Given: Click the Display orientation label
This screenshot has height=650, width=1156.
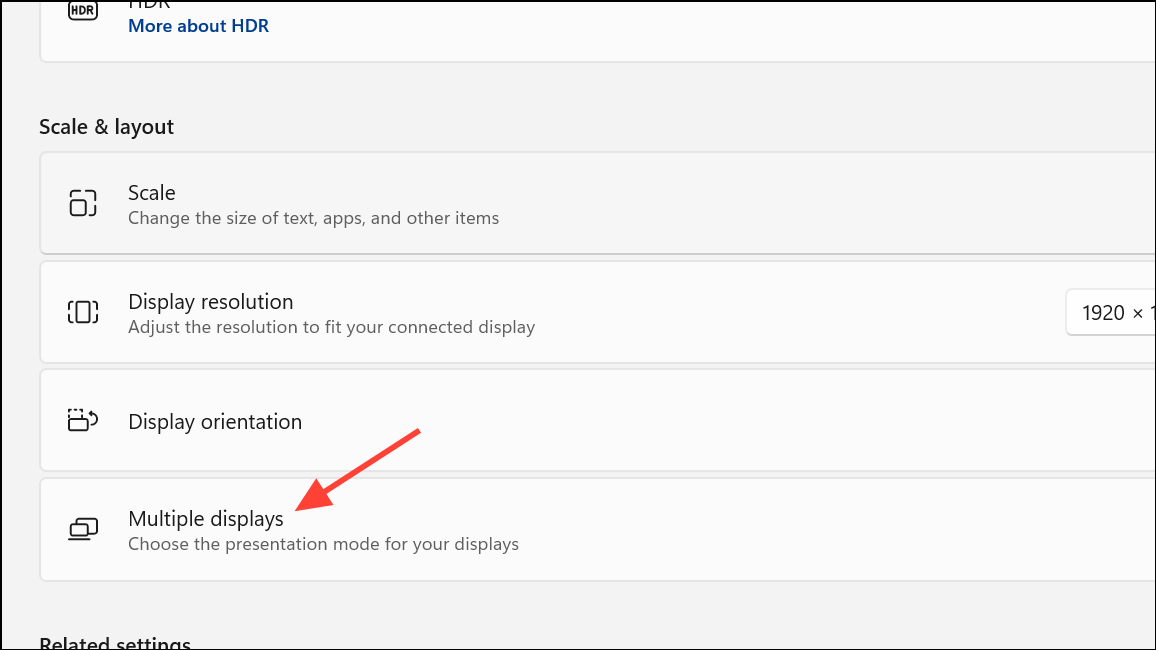Looking at the screenshot, I should coord(215,422).
